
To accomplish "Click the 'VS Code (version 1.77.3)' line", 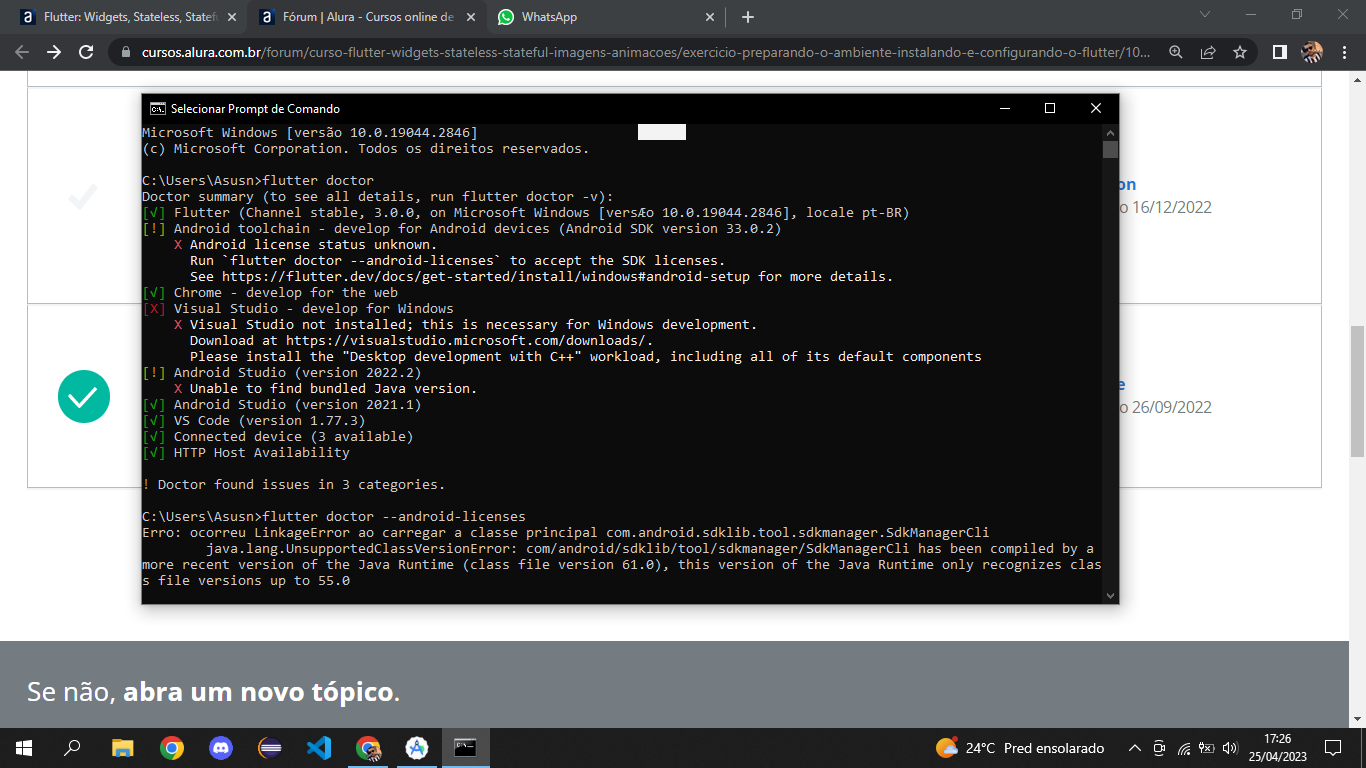I will pyautogui.click(x=254, y=421).
